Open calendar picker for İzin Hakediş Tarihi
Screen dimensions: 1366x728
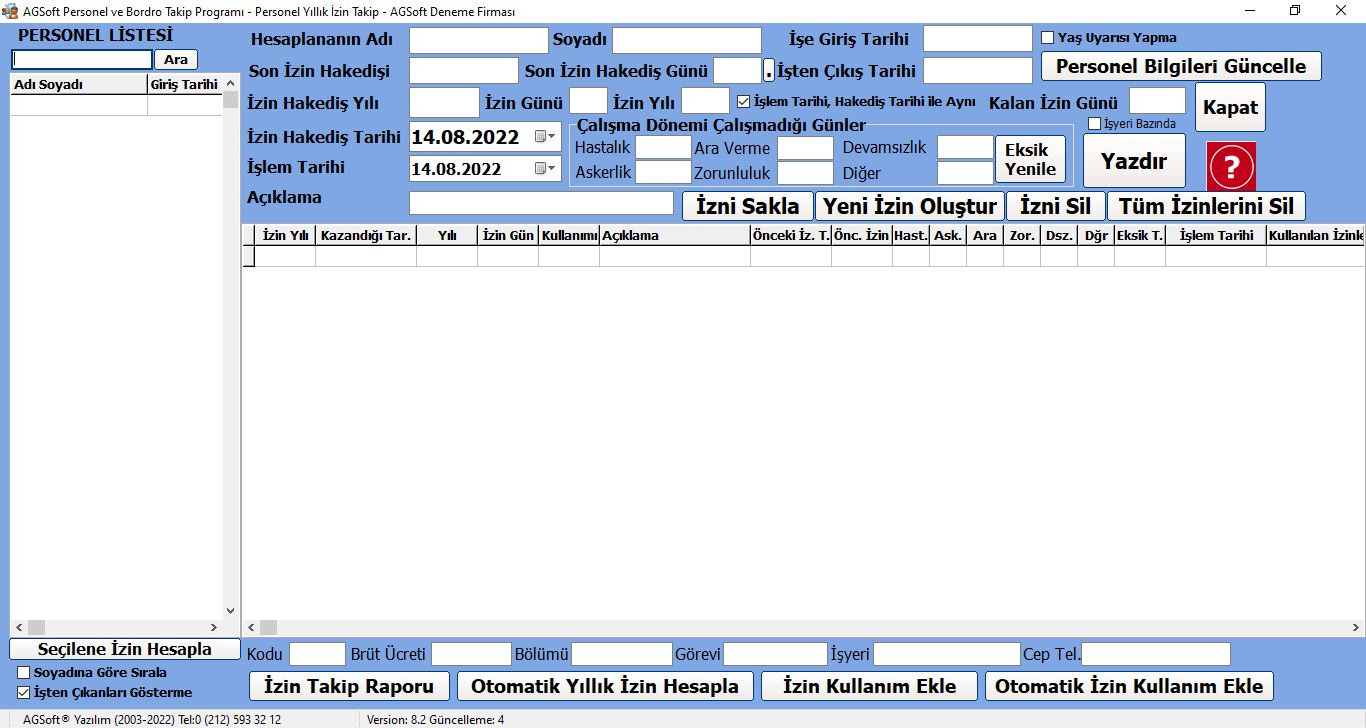click(x=545, y=137)
